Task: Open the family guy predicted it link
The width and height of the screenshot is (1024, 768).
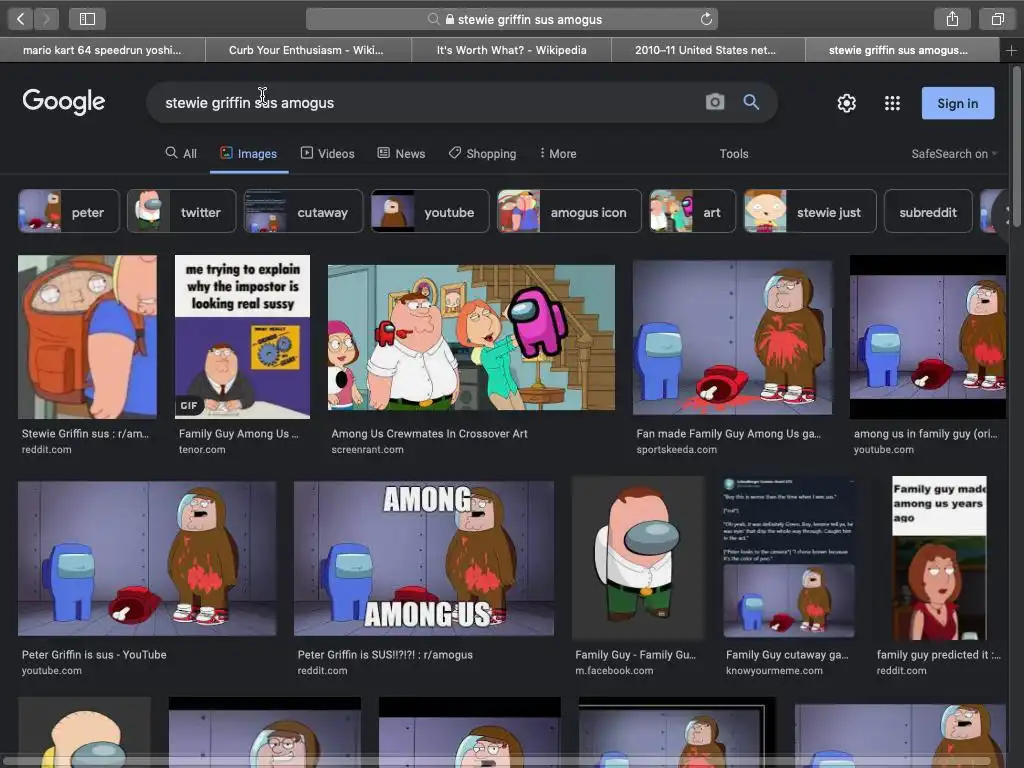Action: click(x=938, y=654)
